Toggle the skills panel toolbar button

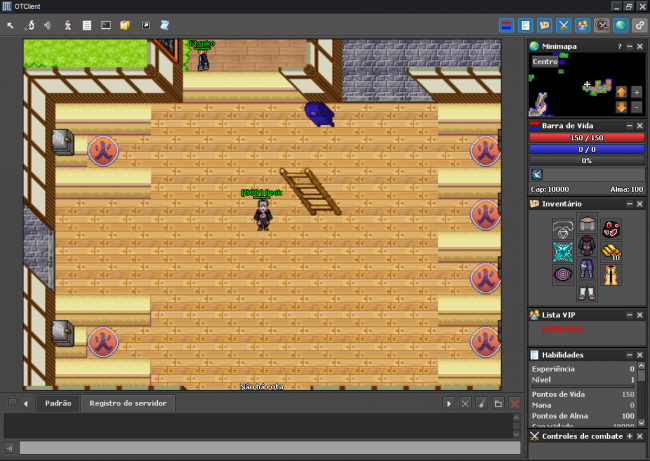(525, 26)
